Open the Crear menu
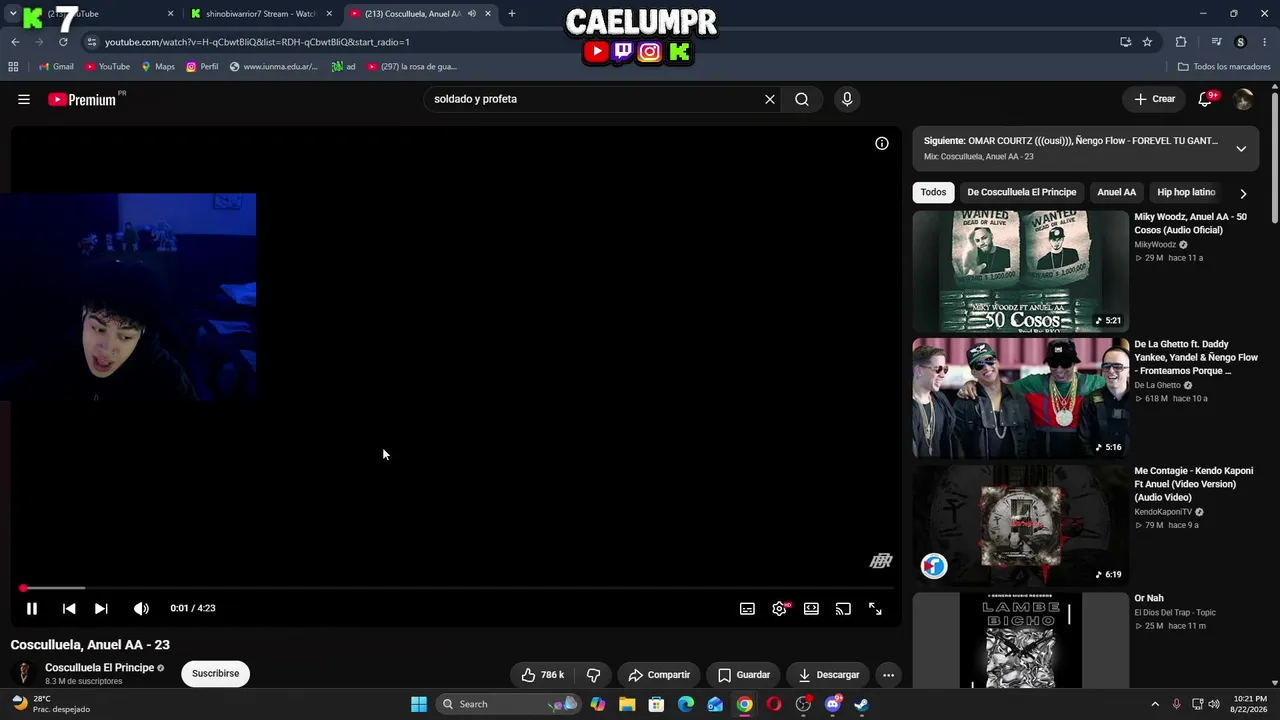 point(1154,99)
